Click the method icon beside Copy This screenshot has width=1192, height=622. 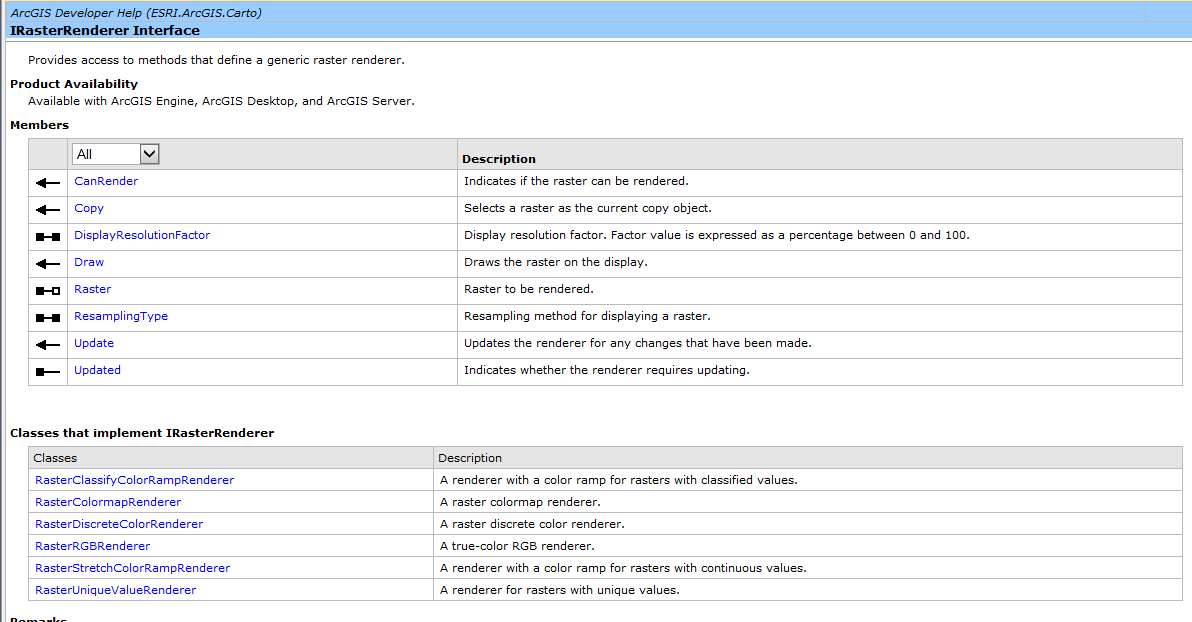pyautogui.click(x=48, y=210)
